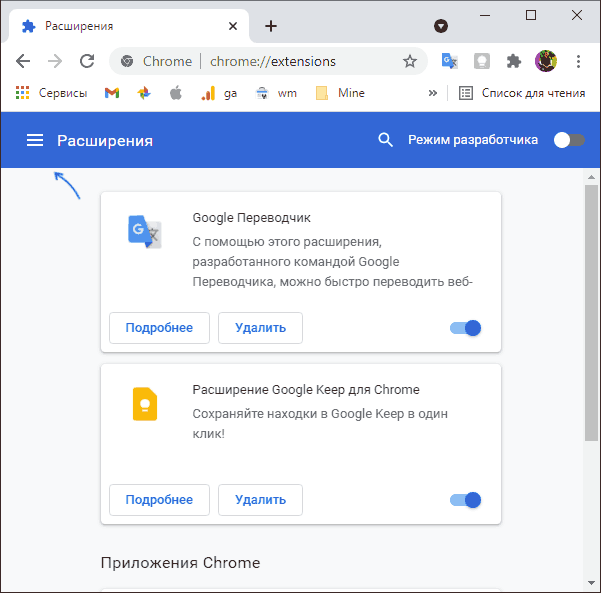Open a new tab with plus button

pos(271,26)
